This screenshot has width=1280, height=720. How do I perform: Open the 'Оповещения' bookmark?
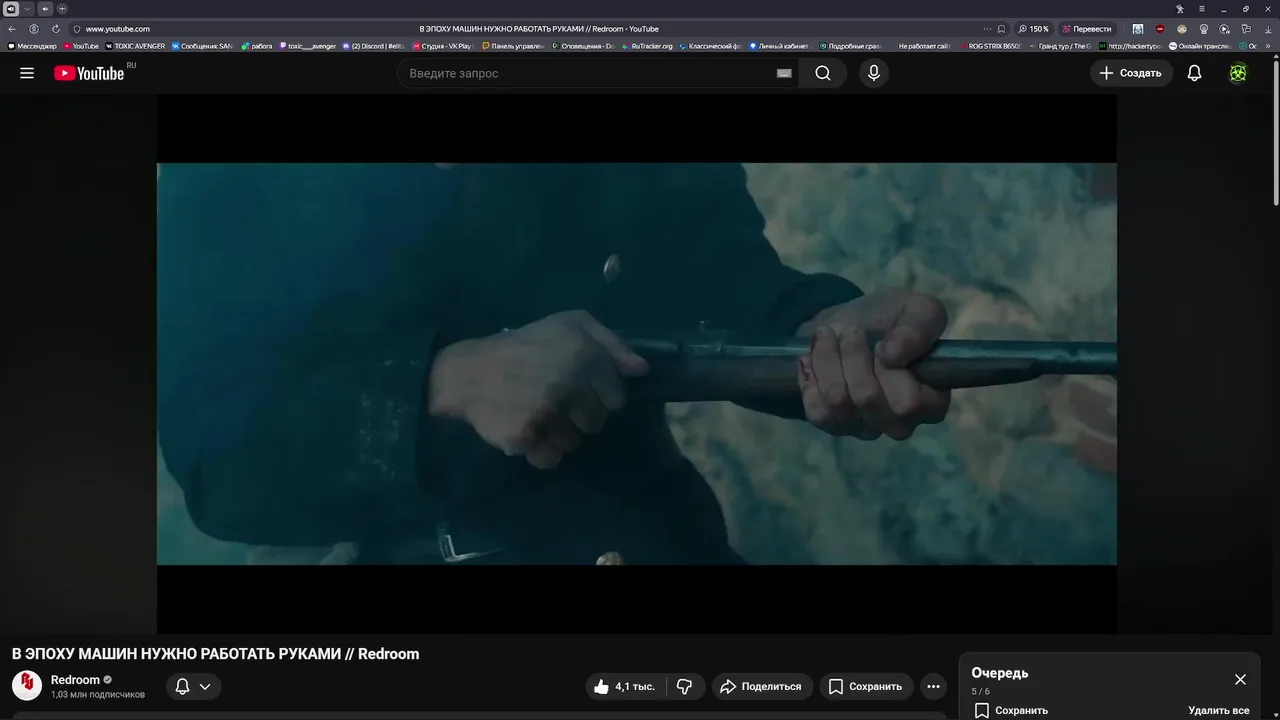pos(583,46)
